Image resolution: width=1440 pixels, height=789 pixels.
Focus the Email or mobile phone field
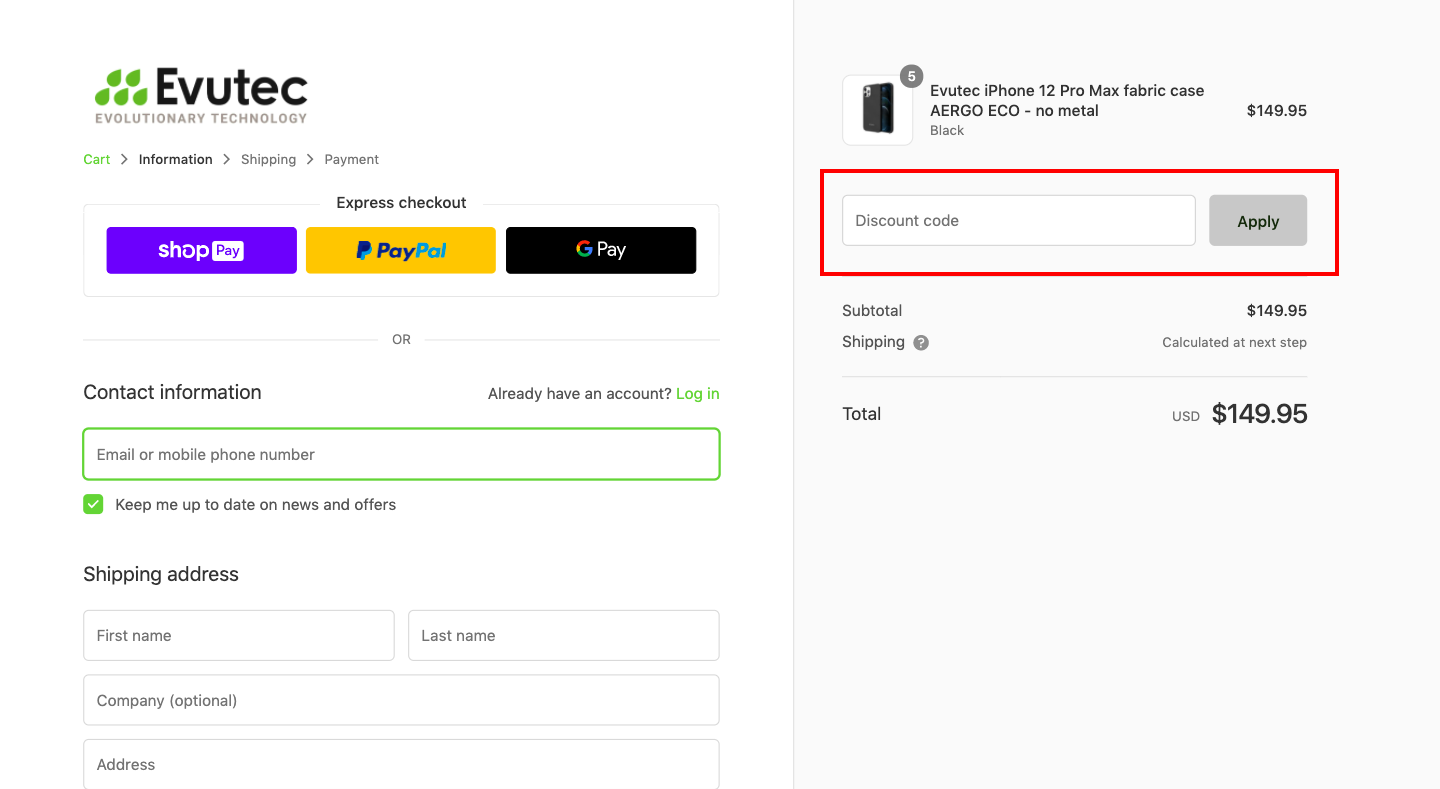401,454
